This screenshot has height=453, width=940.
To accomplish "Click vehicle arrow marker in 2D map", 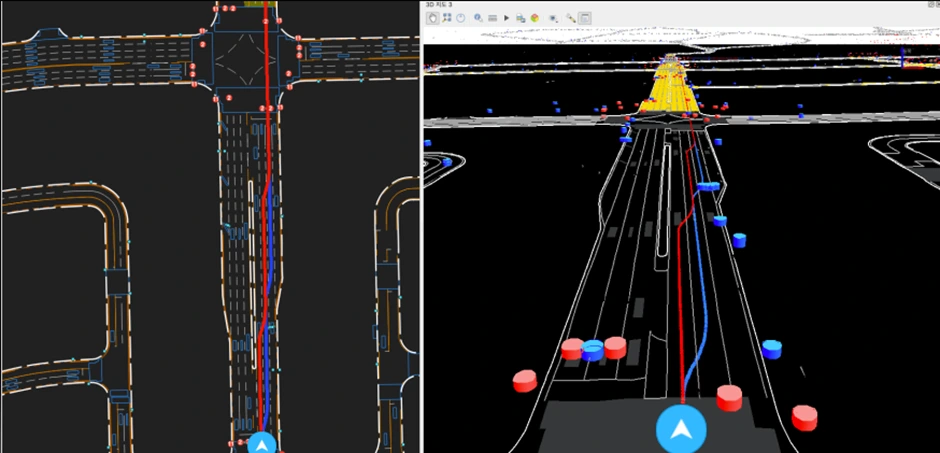I will pos(262,444).
